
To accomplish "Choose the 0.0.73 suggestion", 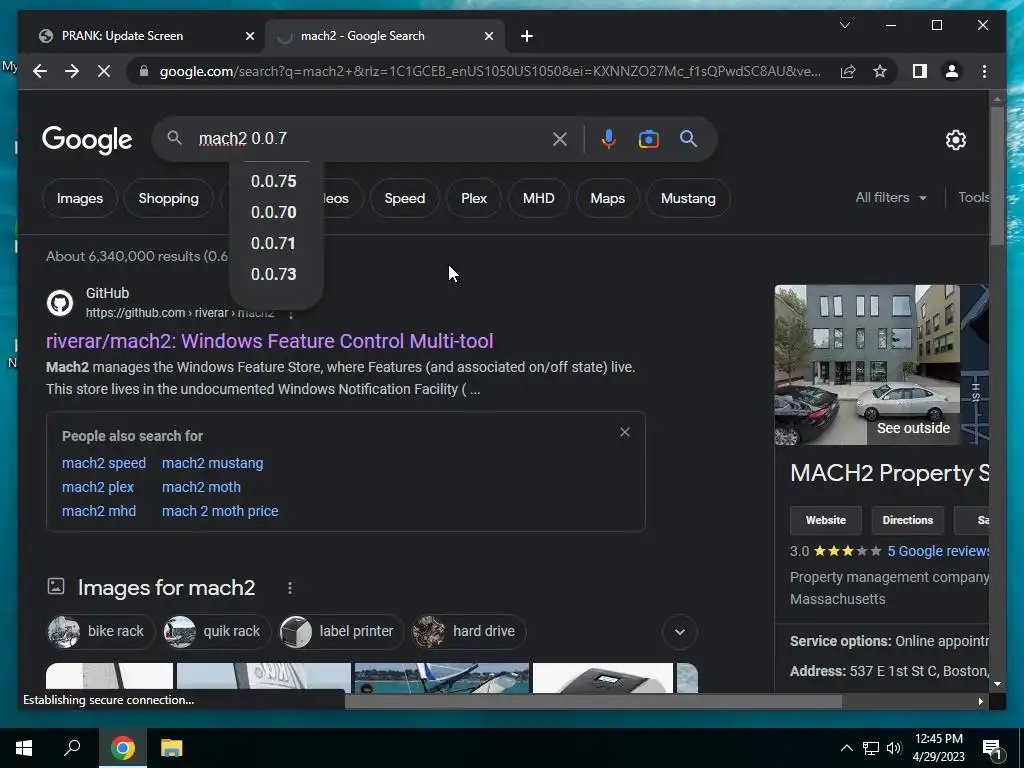I will click(274, 274).
